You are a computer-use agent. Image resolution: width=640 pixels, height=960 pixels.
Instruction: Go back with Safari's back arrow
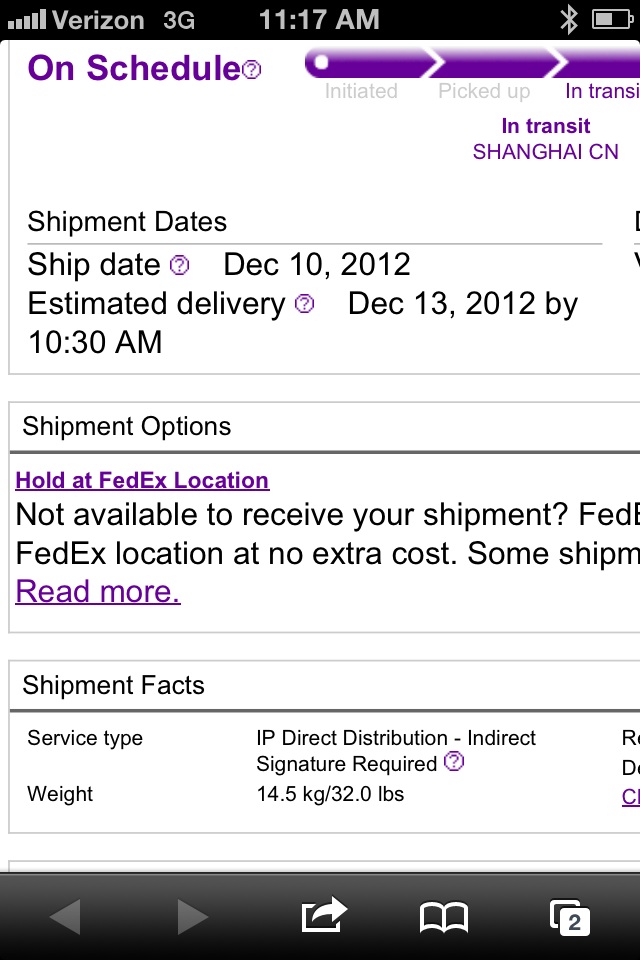click(65, 916)
